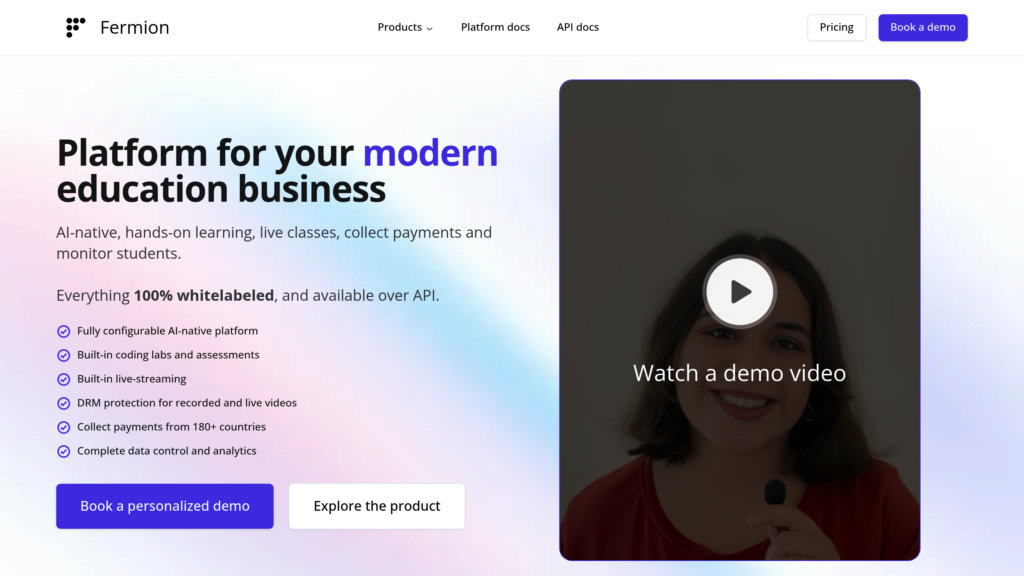
Task: Click the Fermion brand name text
Action: tap(135, 27)
